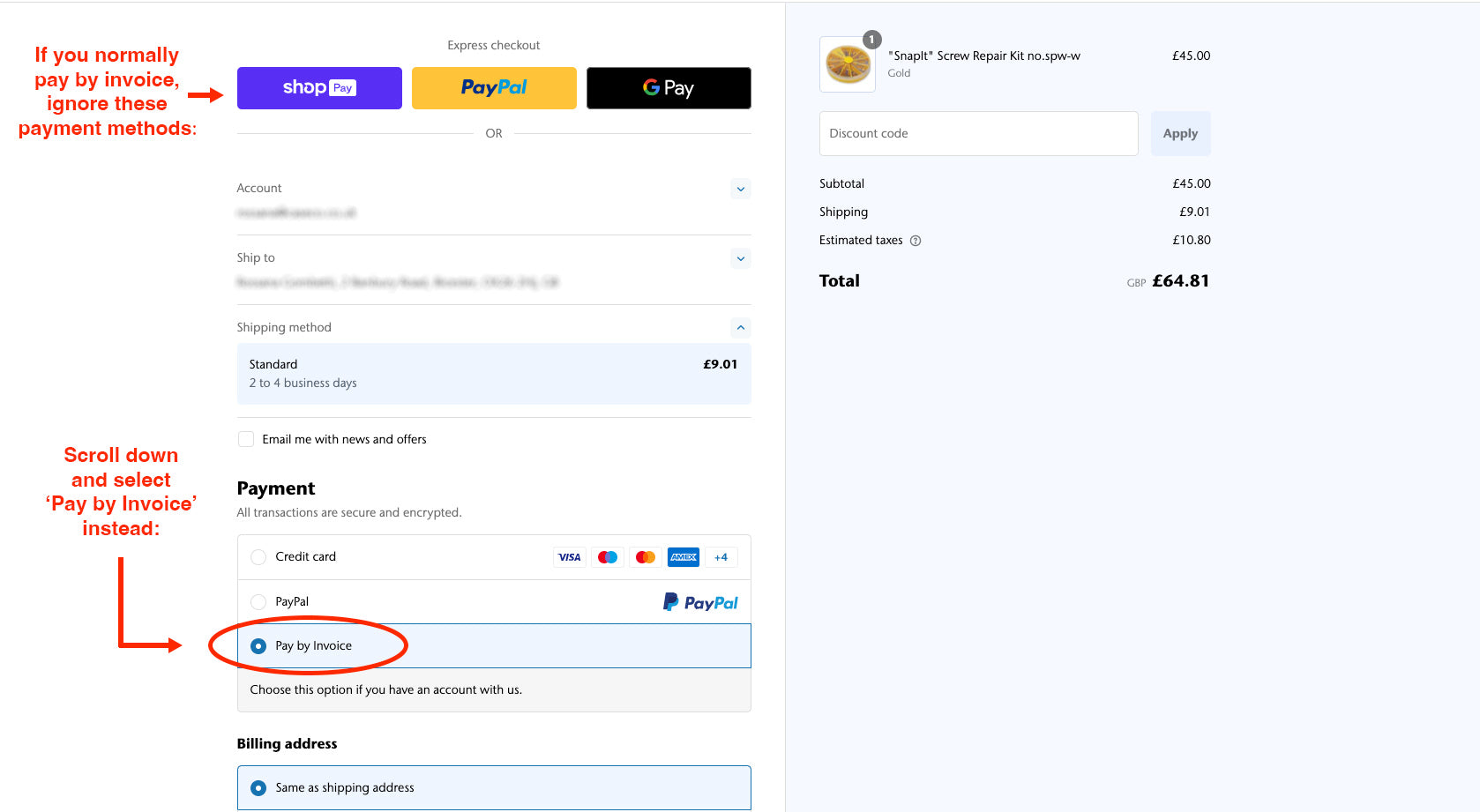Click the +4 more cards badge
Viewport: 1480px width, 812px height.
[x=721, y=557]
